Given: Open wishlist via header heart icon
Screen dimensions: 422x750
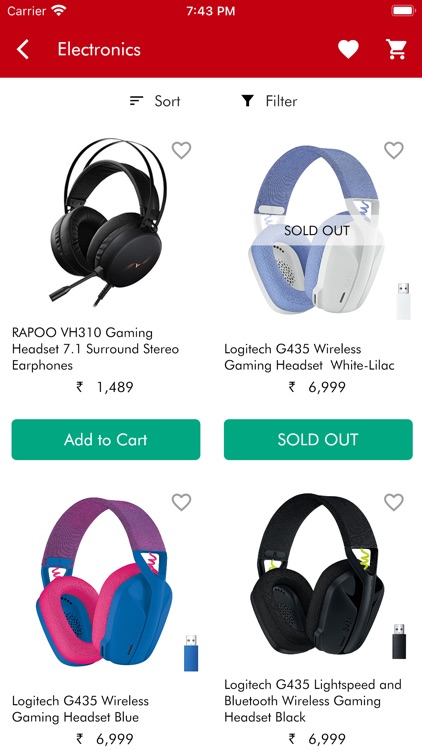Looking at the screenshot, I should click(x=348, y=49).
